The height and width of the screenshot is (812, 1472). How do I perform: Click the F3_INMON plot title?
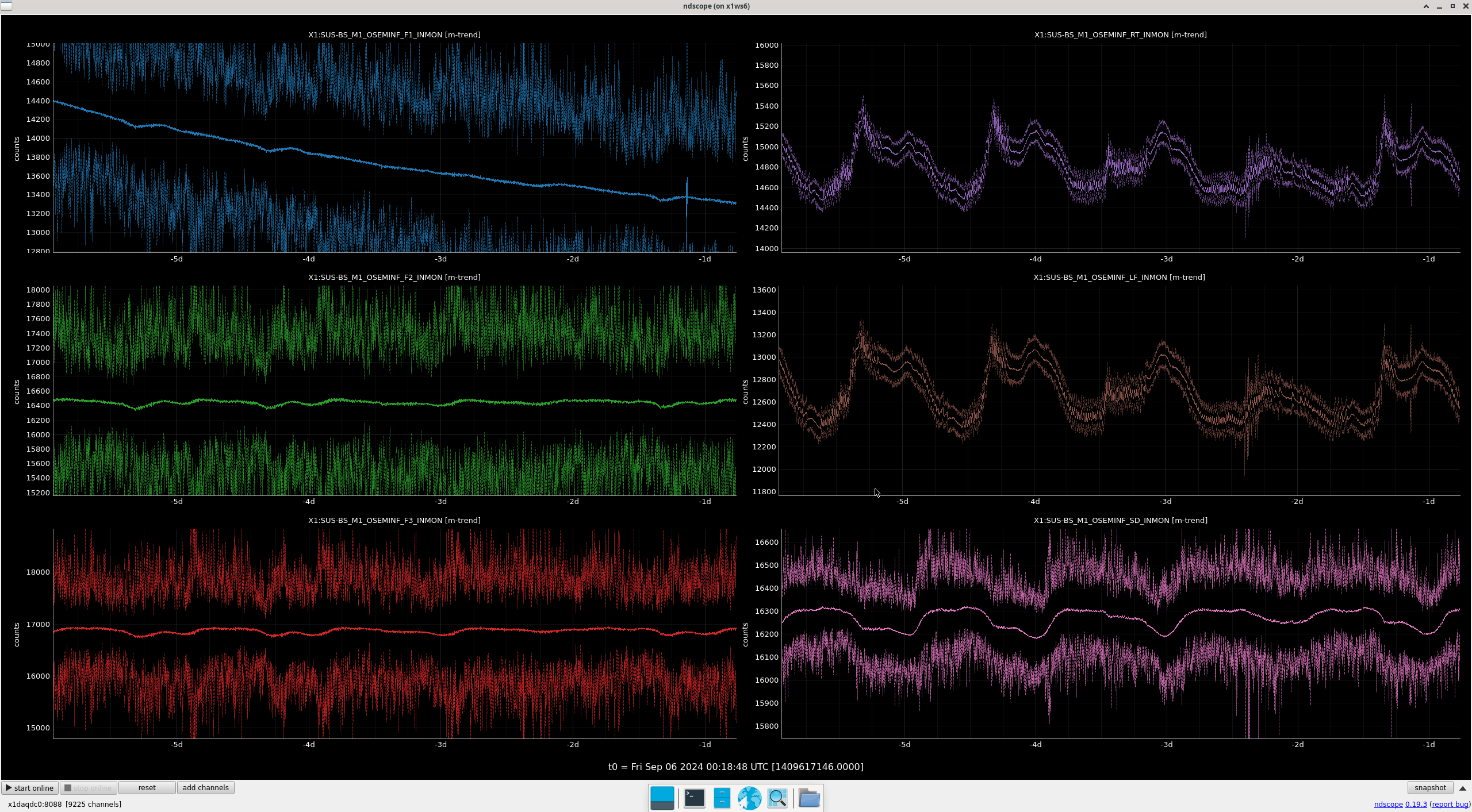tap(394, 520)
